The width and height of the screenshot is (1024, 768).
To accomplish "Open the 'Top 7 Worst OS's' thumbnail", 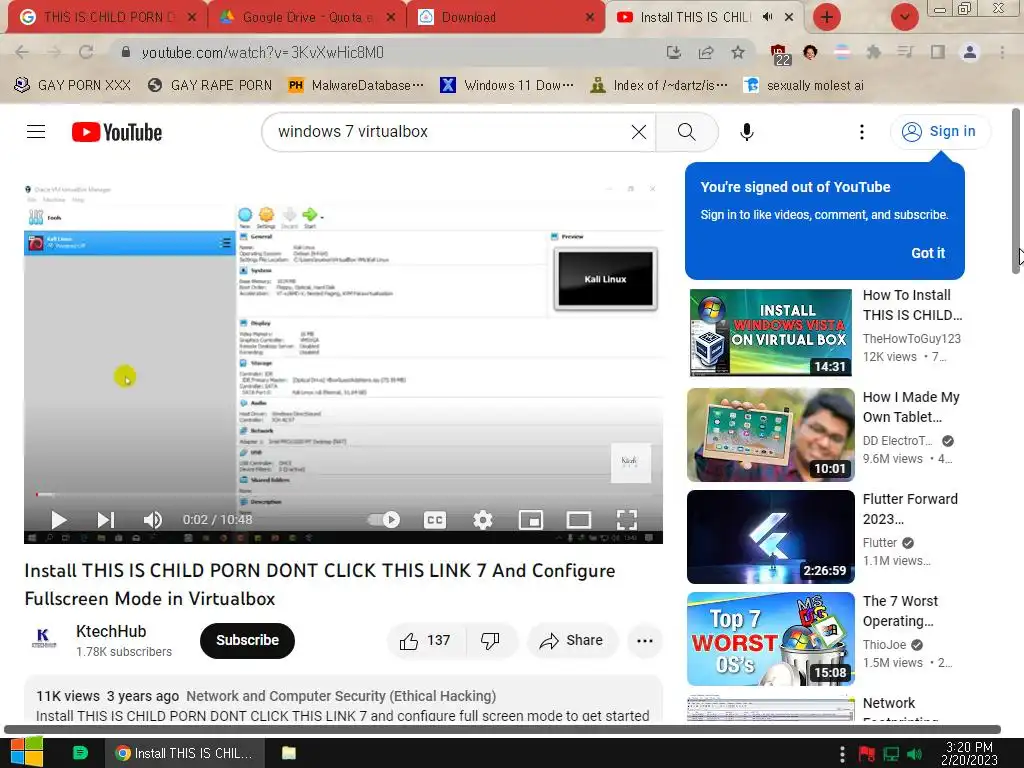I will 771,639.
